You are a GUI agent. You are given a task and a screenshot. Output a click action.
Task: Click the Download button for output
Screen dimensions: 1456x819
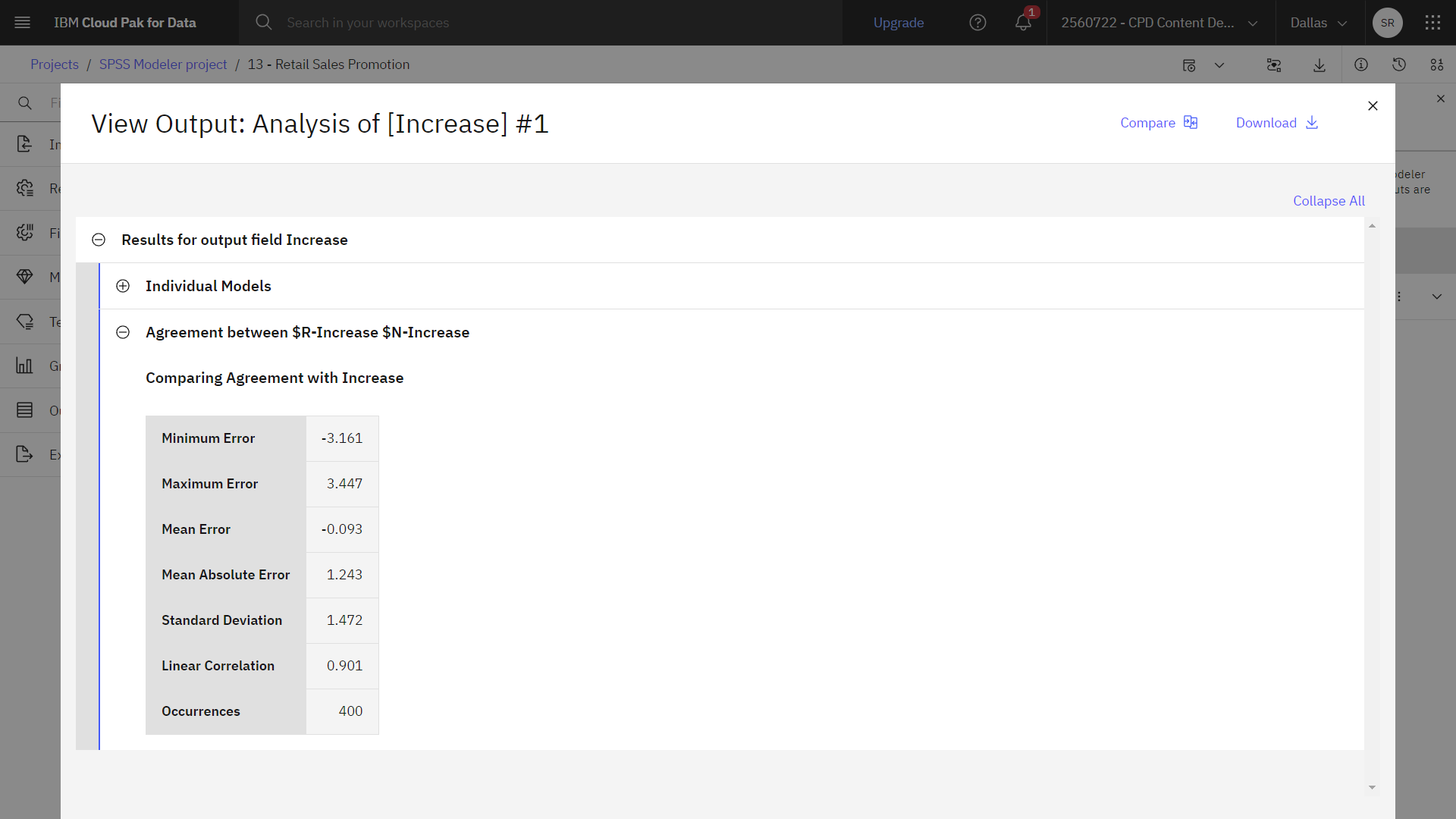(1277, 122)
